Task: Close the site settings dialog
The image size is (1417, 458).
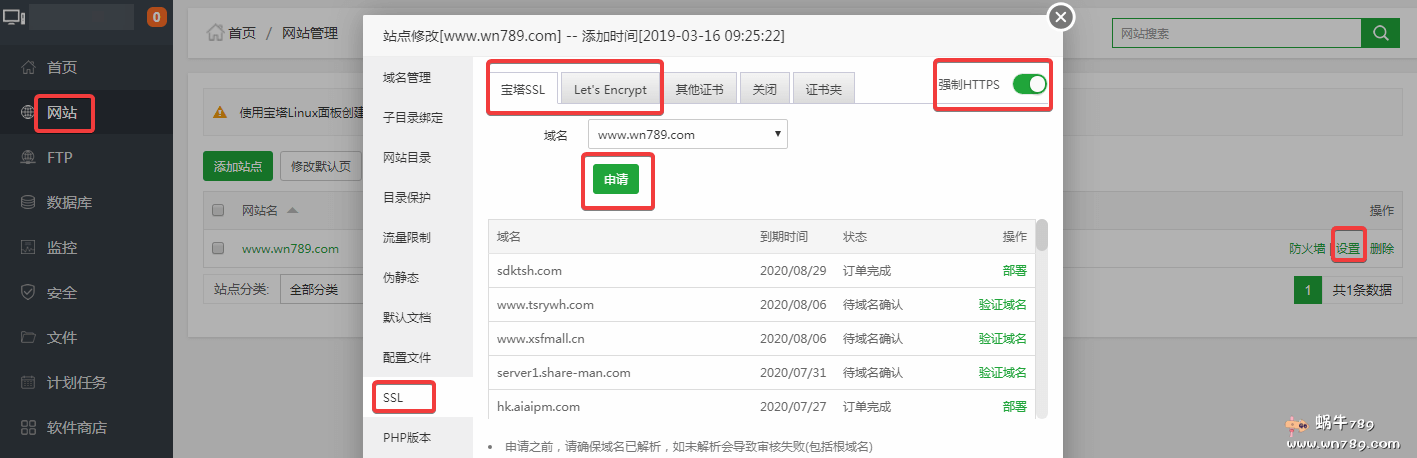Action: point(1061,17)
